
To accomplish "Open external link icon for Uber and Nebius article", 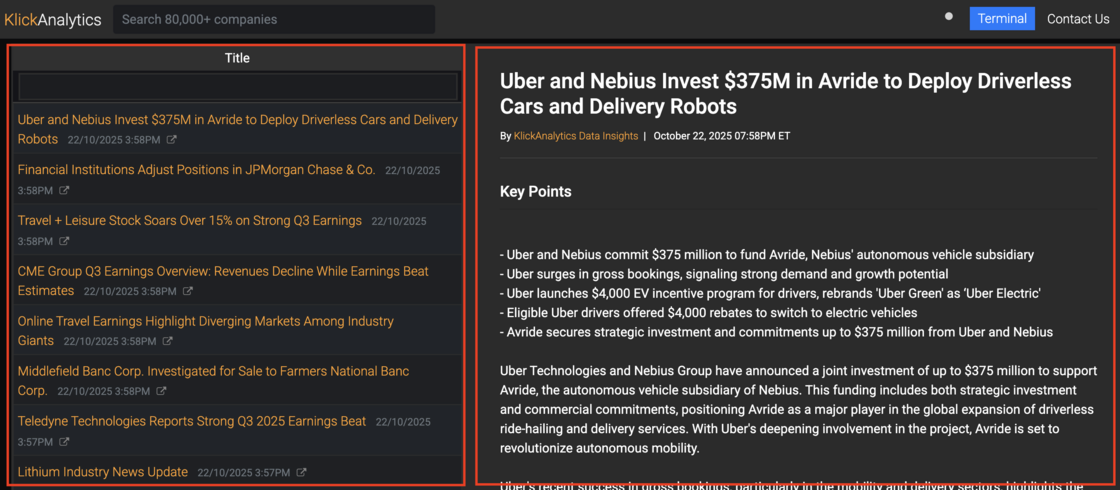I will pyautogui.click(x=171, y=140).
